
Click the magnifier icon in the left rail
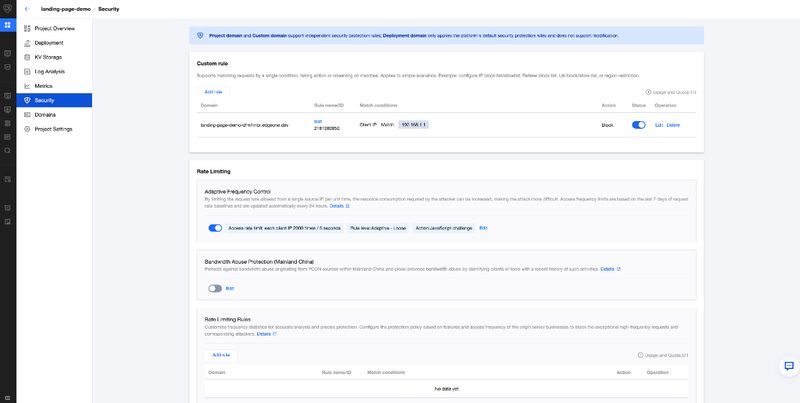(8, 150)
